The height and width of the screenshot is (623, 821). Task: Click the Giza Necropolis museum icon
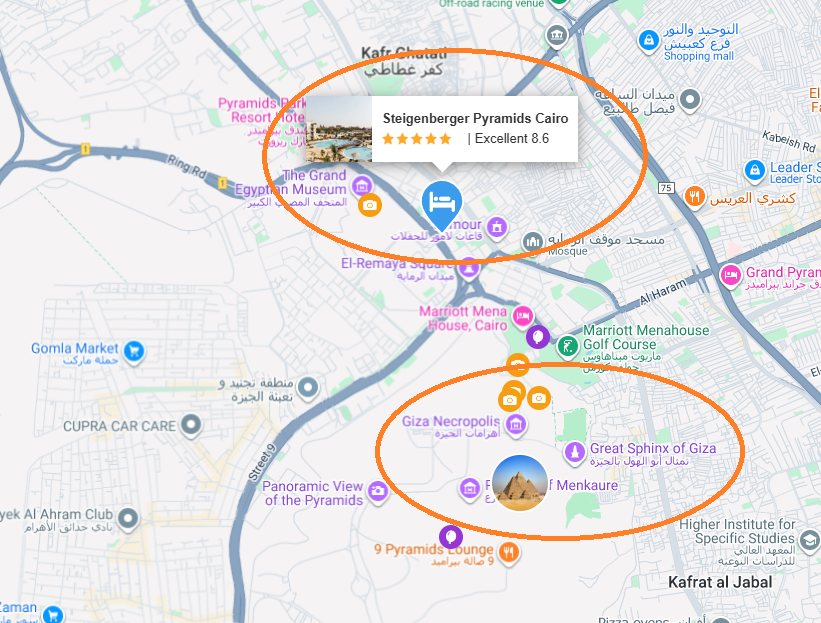(x=516, y=425)
